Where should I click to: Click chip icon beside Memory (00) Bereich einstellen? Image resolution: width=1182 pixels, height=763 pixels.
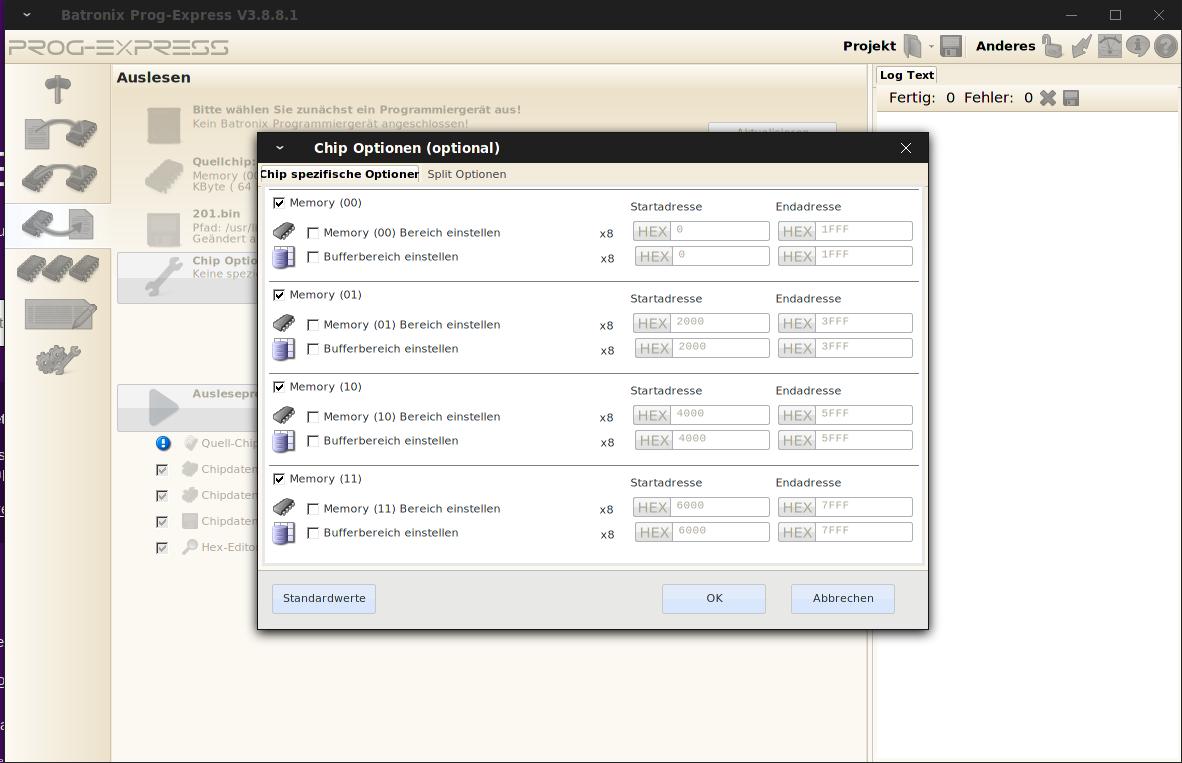(284, 231)
